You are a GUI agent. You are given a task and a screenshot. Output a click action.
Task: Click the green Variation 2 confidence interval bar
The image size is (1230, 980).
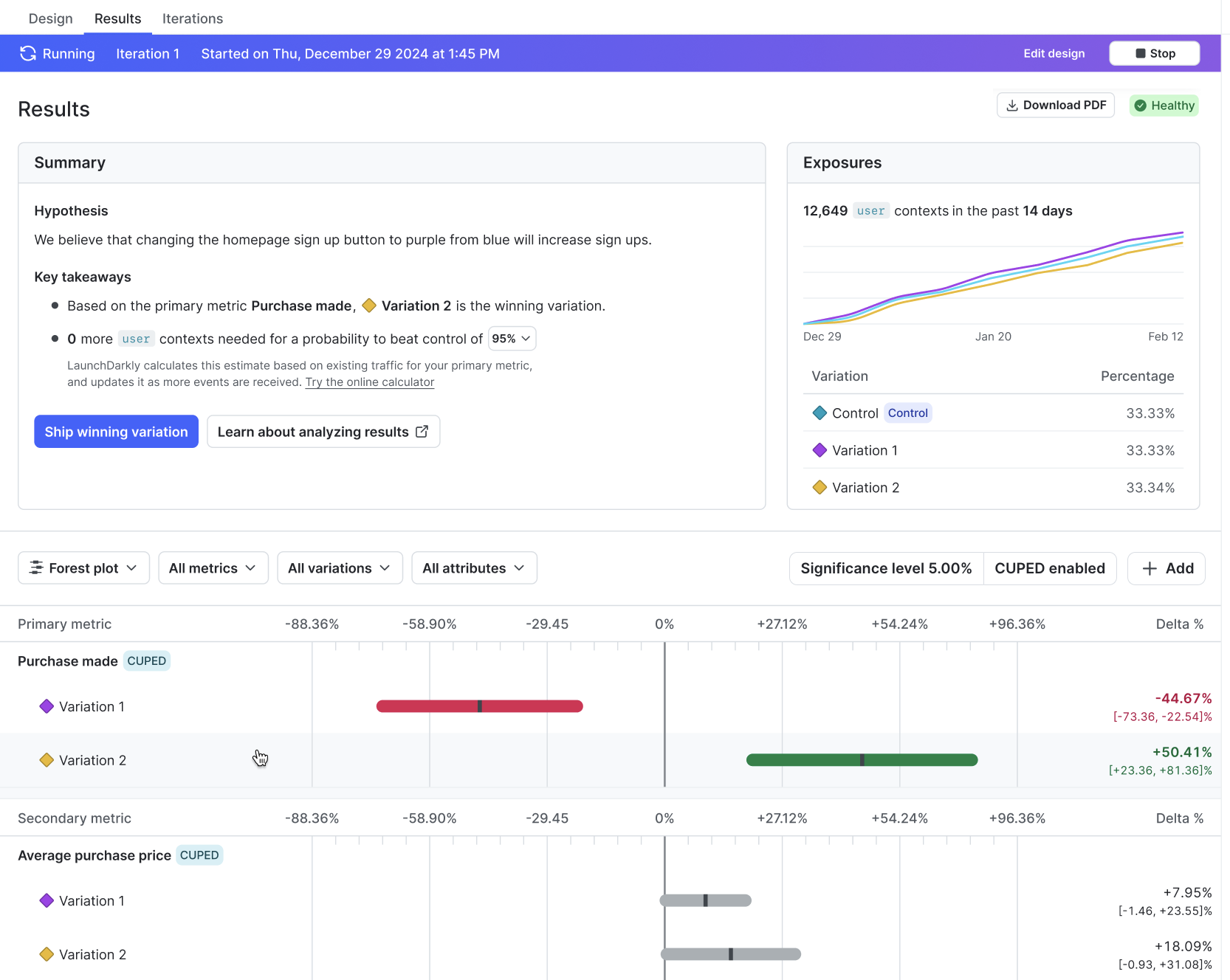point(861,760)
